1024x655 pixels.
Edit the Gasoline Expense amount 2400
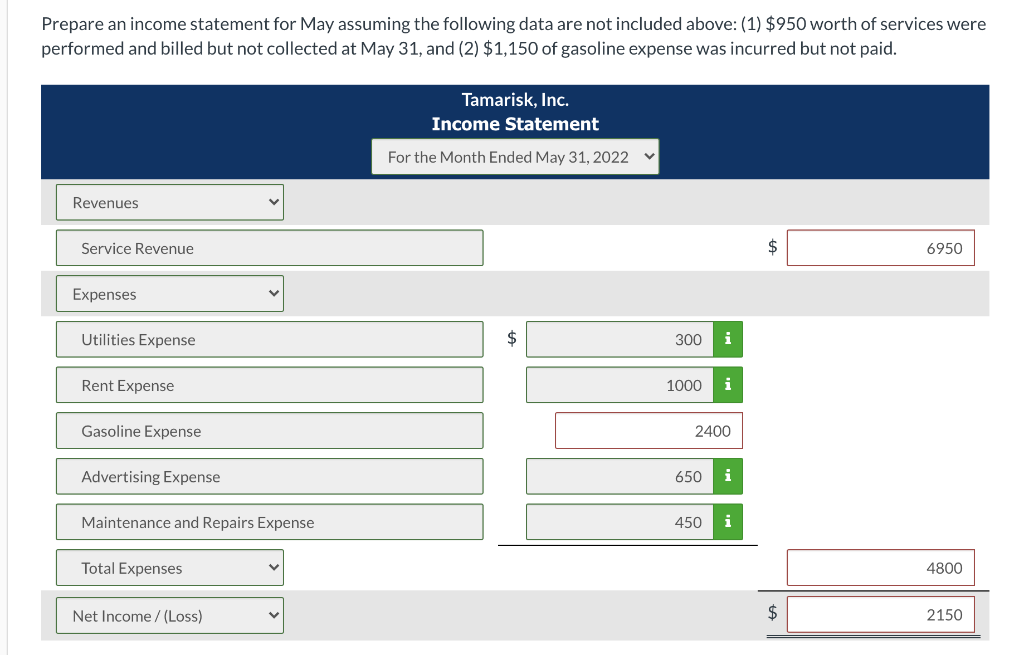click(649, 431)
